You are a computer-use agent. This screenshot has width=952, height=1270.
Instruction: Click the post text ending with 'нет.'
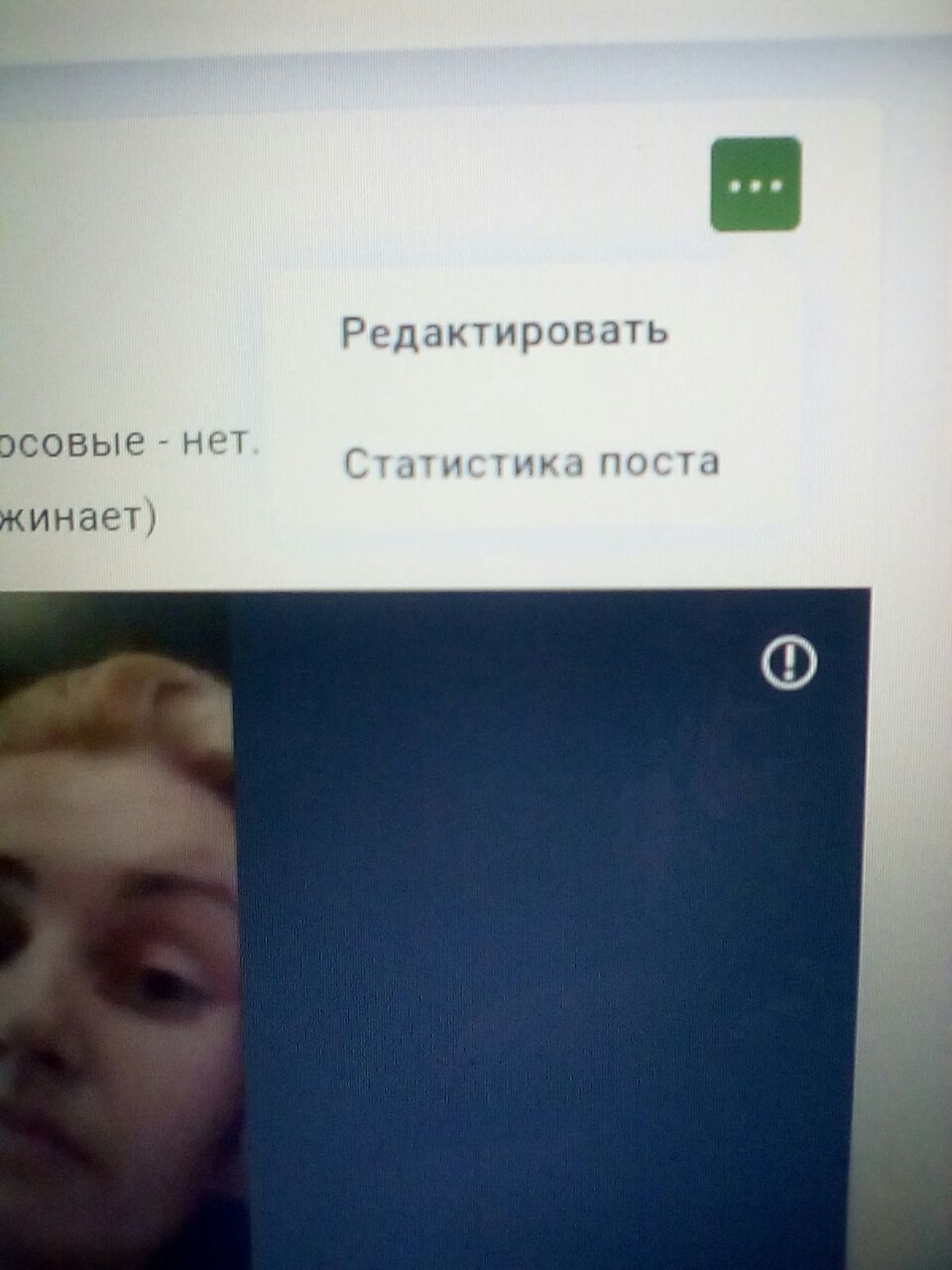point(129,442)
